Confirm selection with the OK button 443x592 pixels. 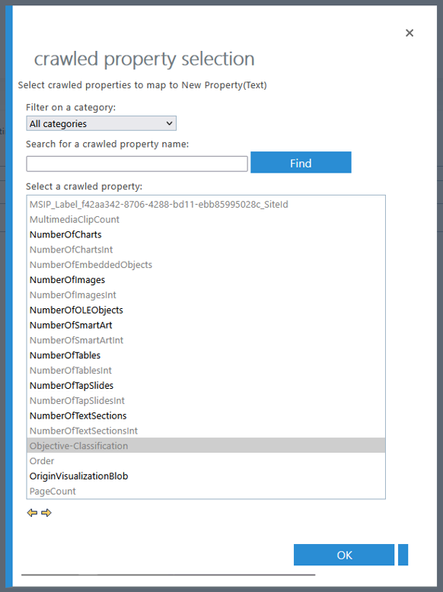[x=344, y=555]
